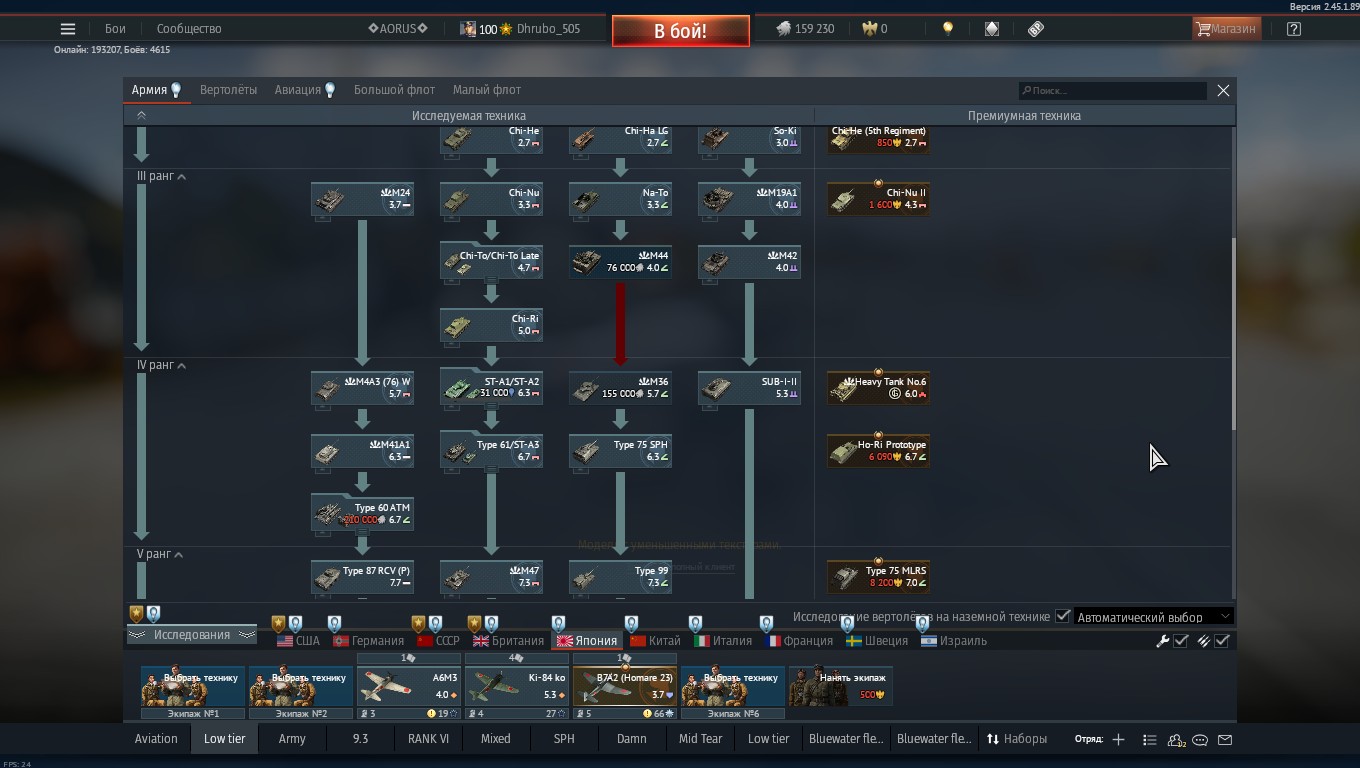Viewport: 1360px width, 768px height.
Task: Select the M44 vehicle in tree
Action: pyautogui.click(x=620, y=262)
